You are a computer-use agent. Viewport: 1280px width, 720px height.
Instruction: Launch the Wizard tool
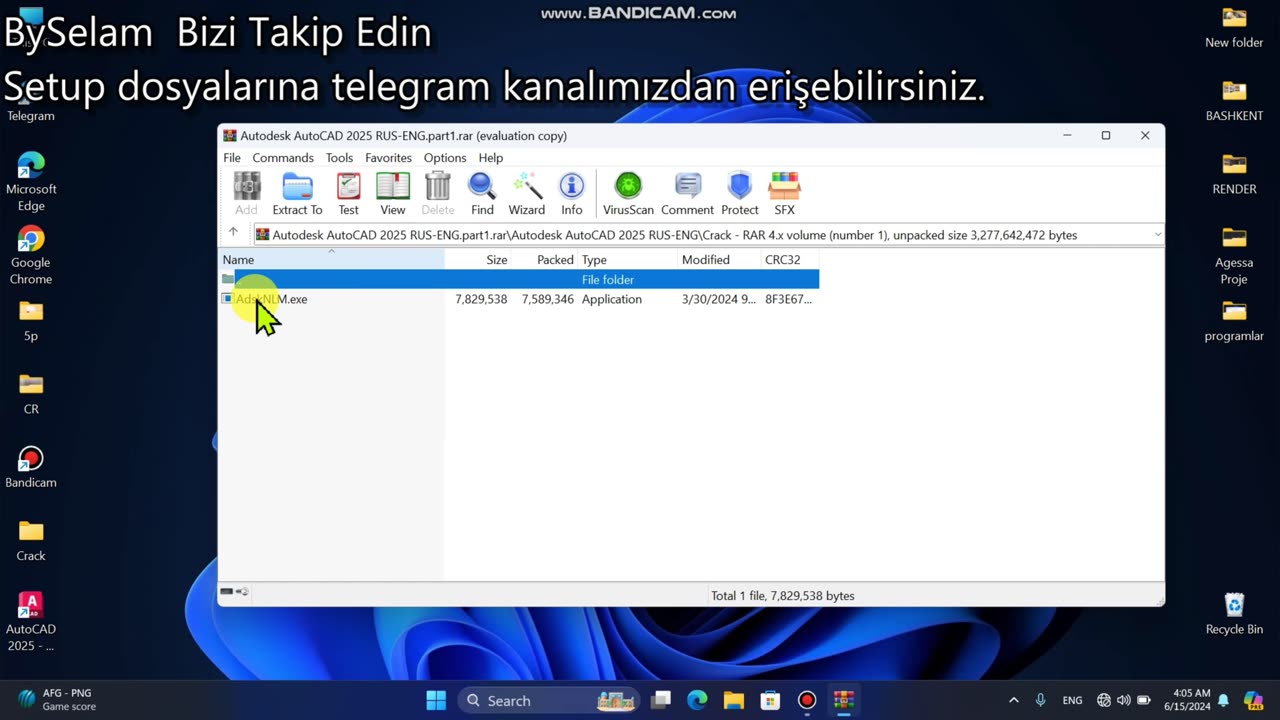point(527,194)
